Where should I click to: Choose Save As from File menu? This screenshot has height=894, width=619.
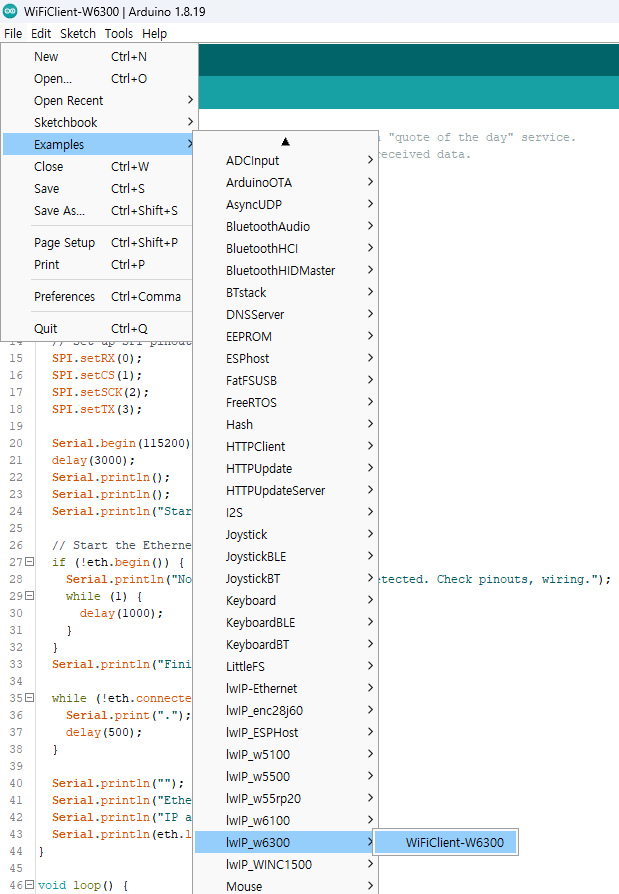coord(60,210)
